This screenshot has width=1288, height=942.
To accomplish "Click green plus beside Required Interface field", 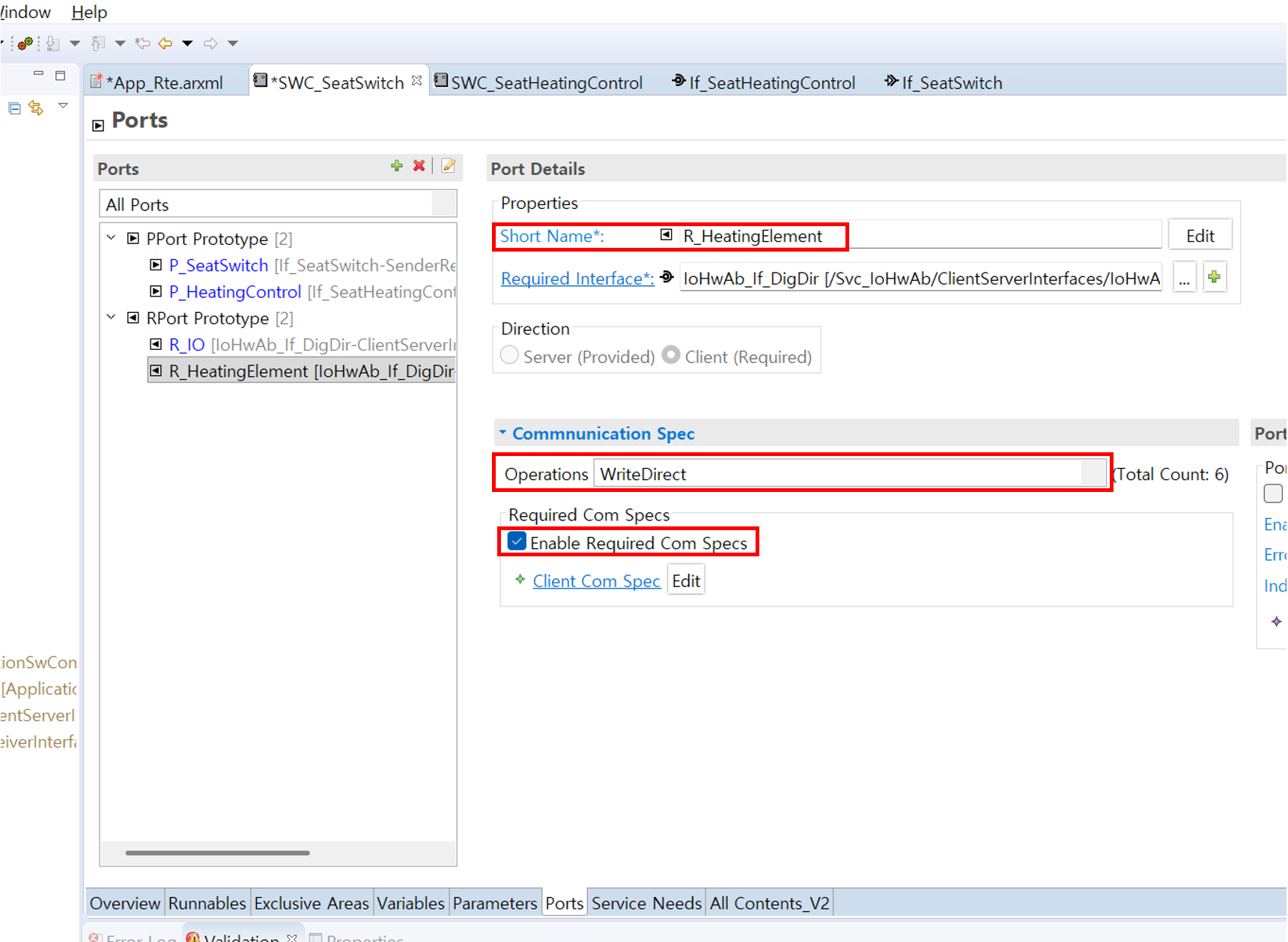I will 1214,278.
